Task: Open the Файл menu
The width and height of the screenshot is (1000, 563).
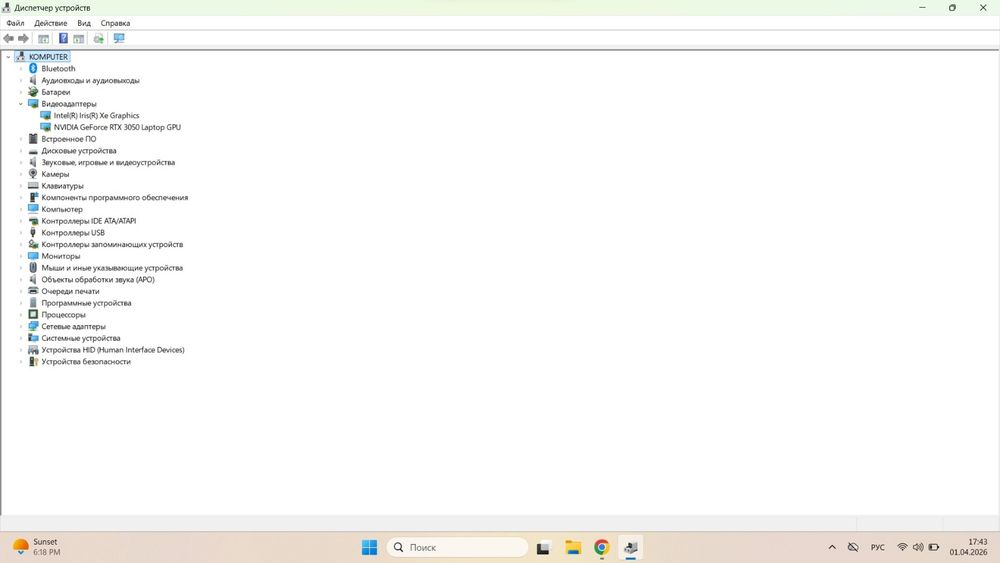Action: [15, 23]
